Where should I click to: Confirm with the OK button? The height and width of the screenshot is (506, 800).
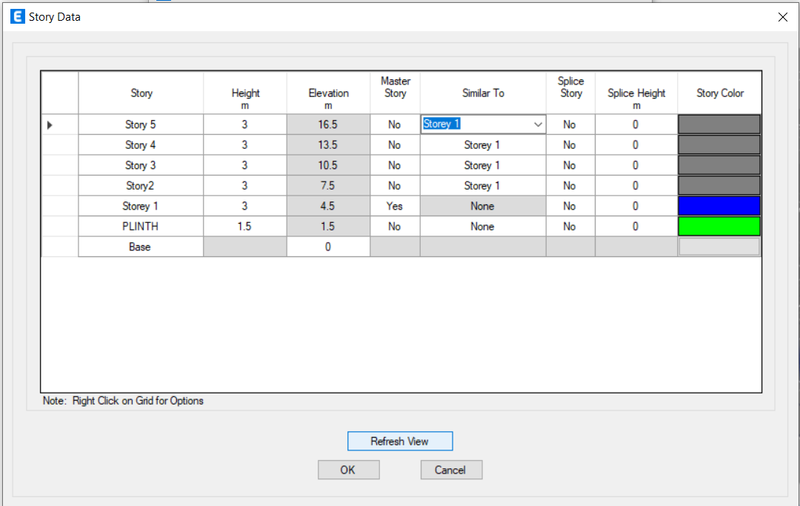click(348, 470)
